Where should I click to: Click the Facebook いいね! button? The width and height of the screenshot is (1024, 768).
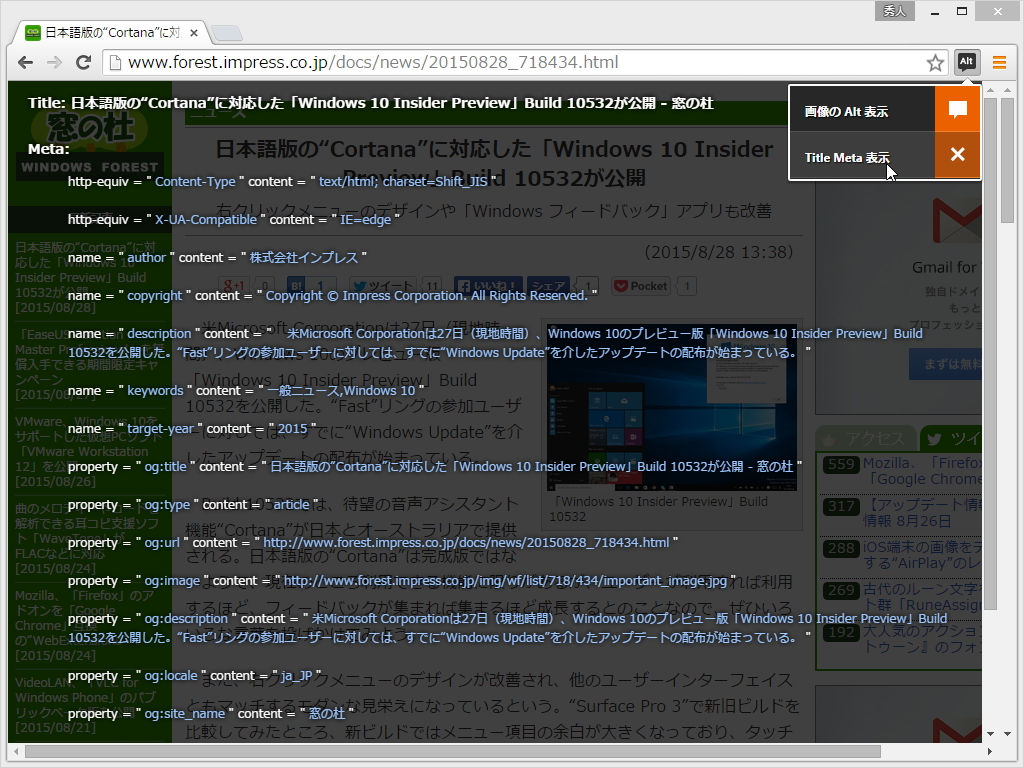point(488,286)
